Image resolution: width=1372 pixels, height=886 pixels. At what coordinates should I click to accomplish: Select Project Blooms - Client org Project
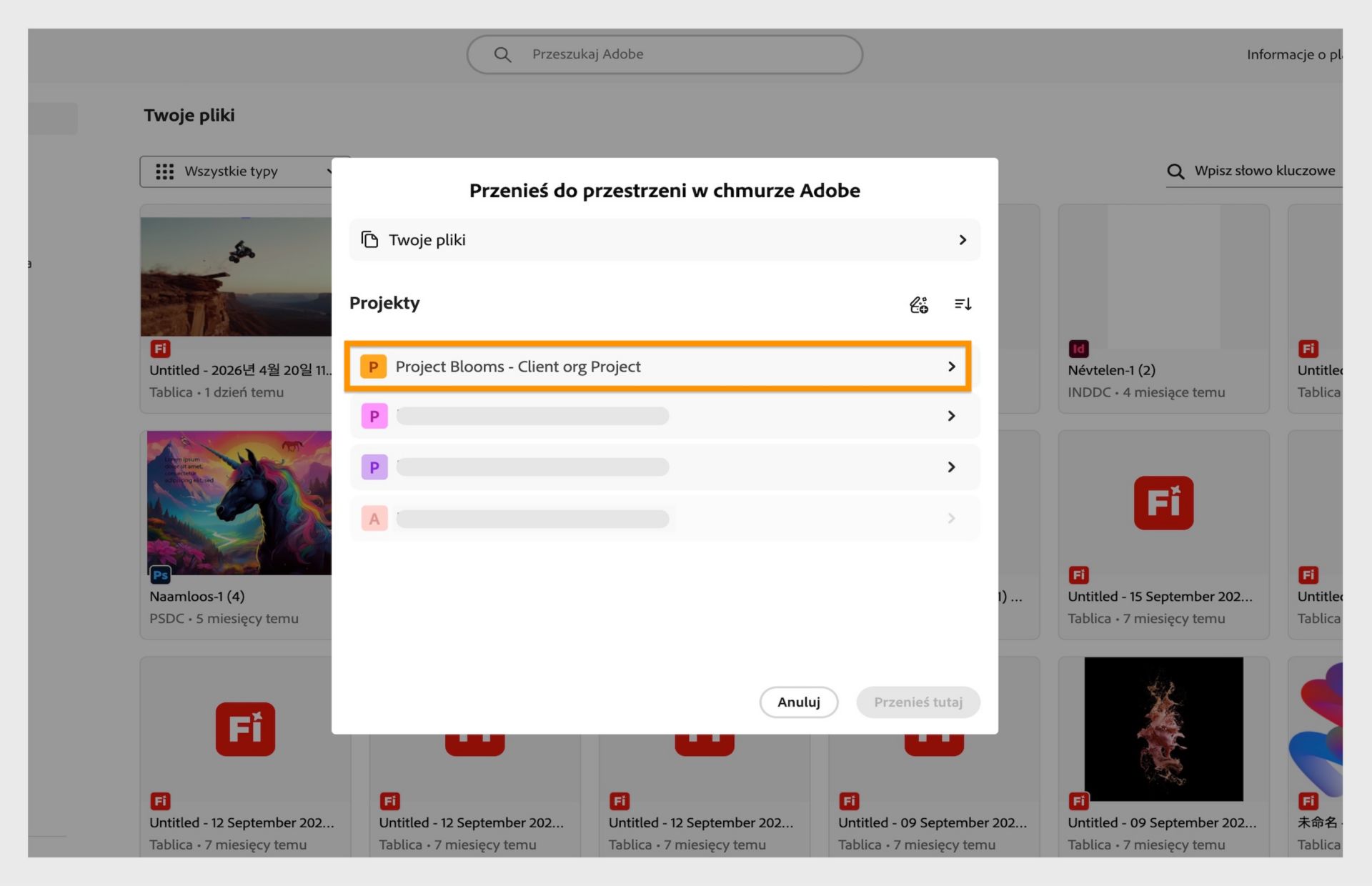(x=657, y=366)
